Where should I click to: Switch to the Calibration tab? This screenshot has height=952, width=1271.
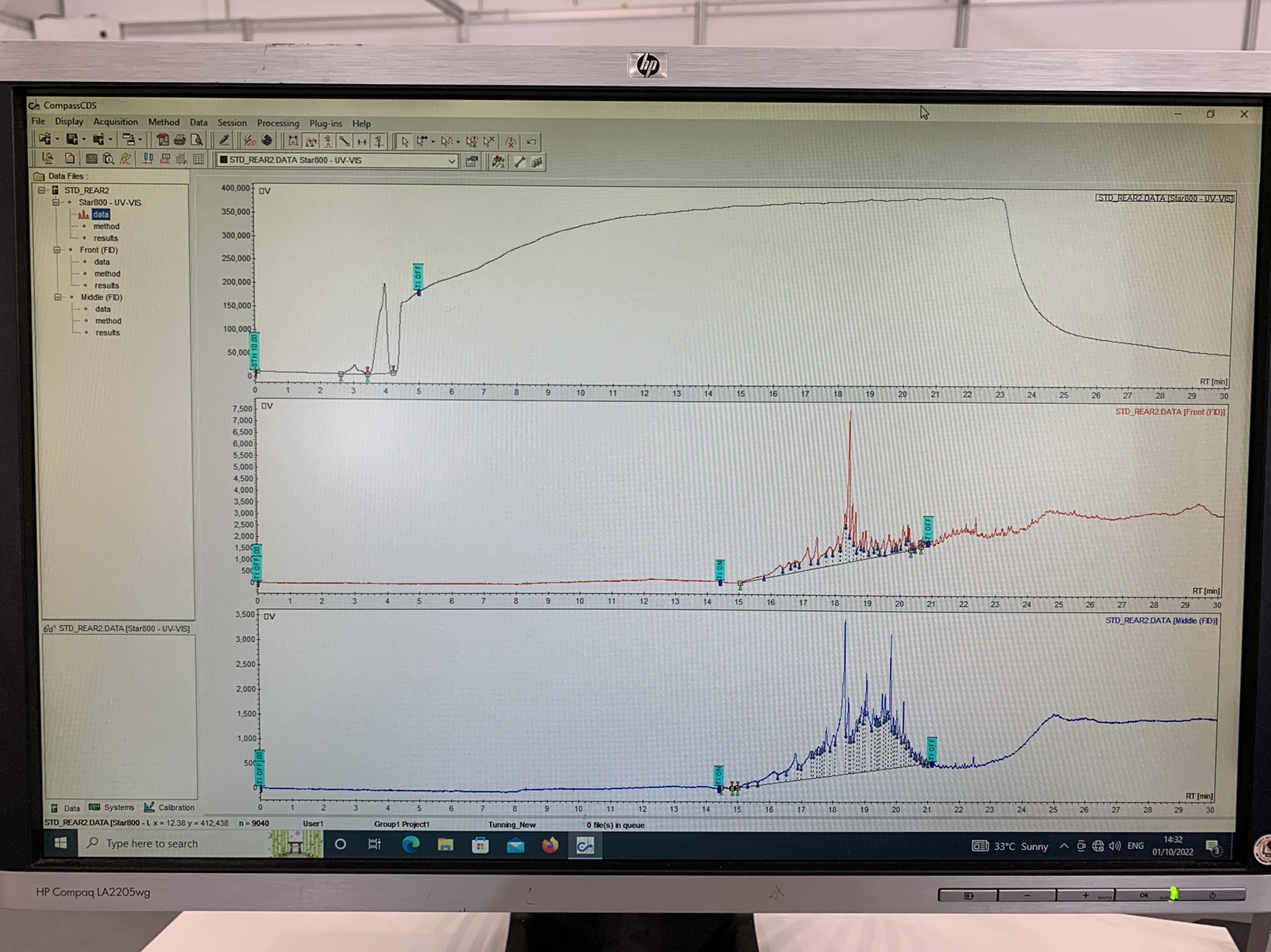[x=169, y=807]
